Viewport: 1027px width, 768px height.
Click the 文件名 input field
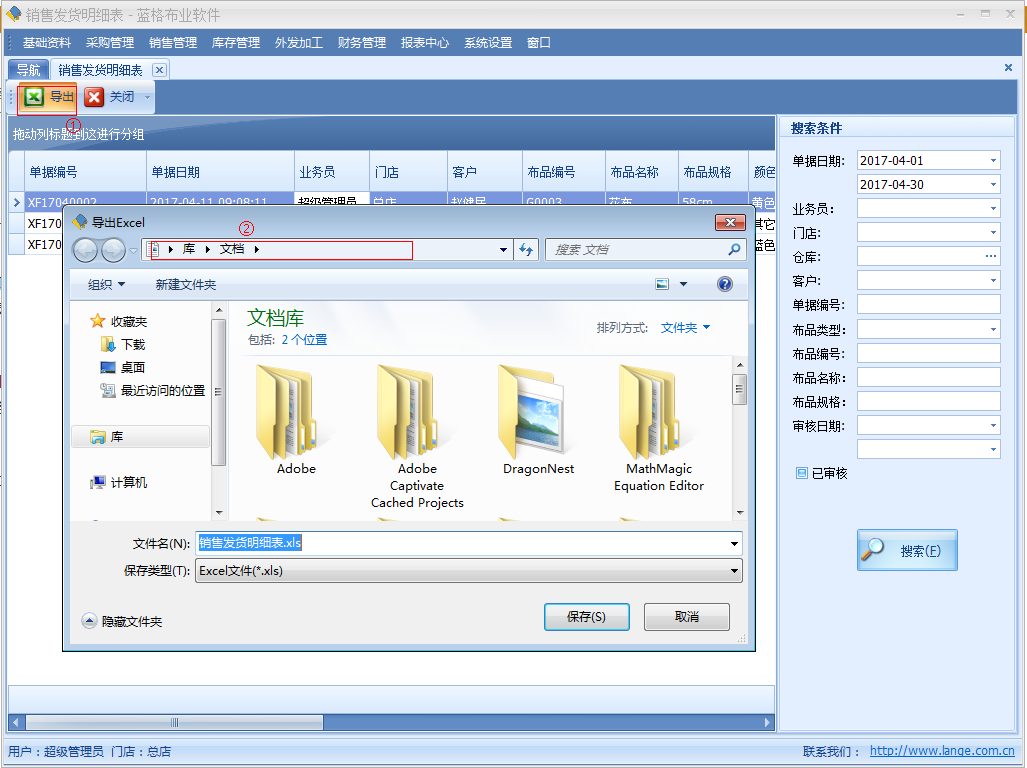[x=465, y=543]
